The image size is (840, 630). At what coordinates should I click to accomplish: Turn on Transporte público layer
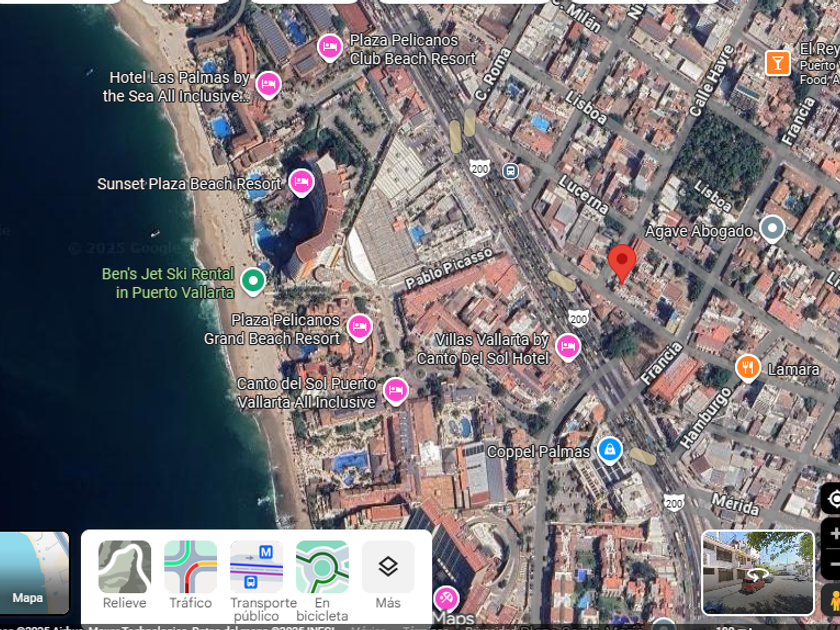[256, 567]
